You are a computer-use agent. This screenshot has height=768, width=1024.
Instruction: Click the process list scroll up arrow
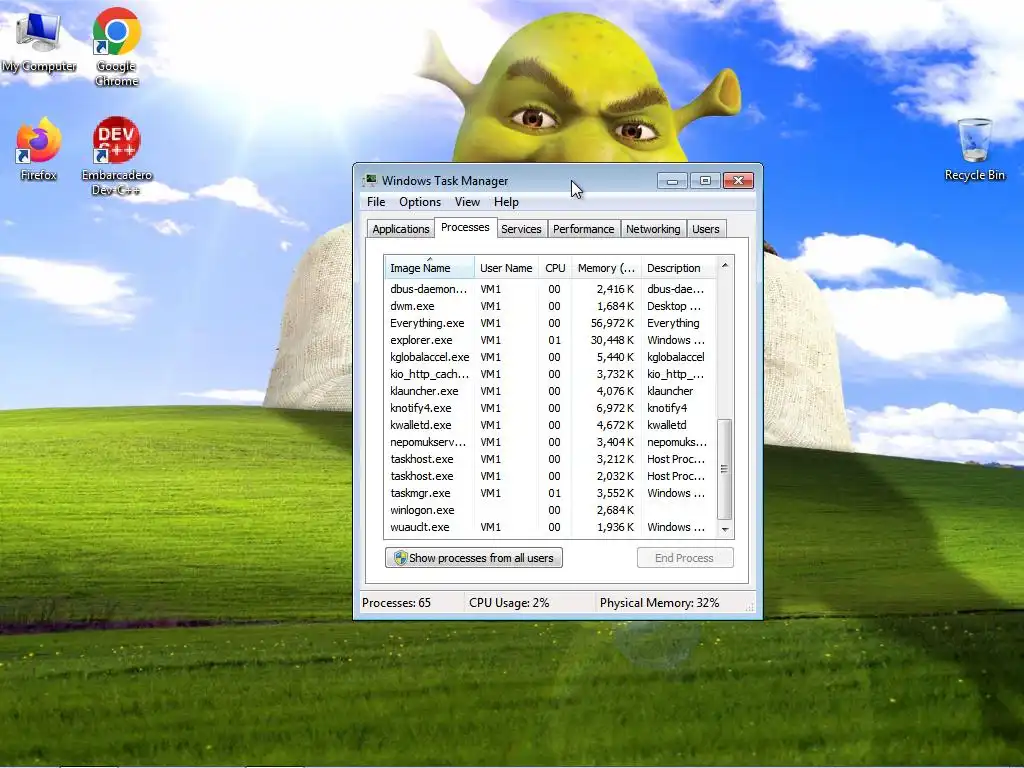tap(724, 265)
